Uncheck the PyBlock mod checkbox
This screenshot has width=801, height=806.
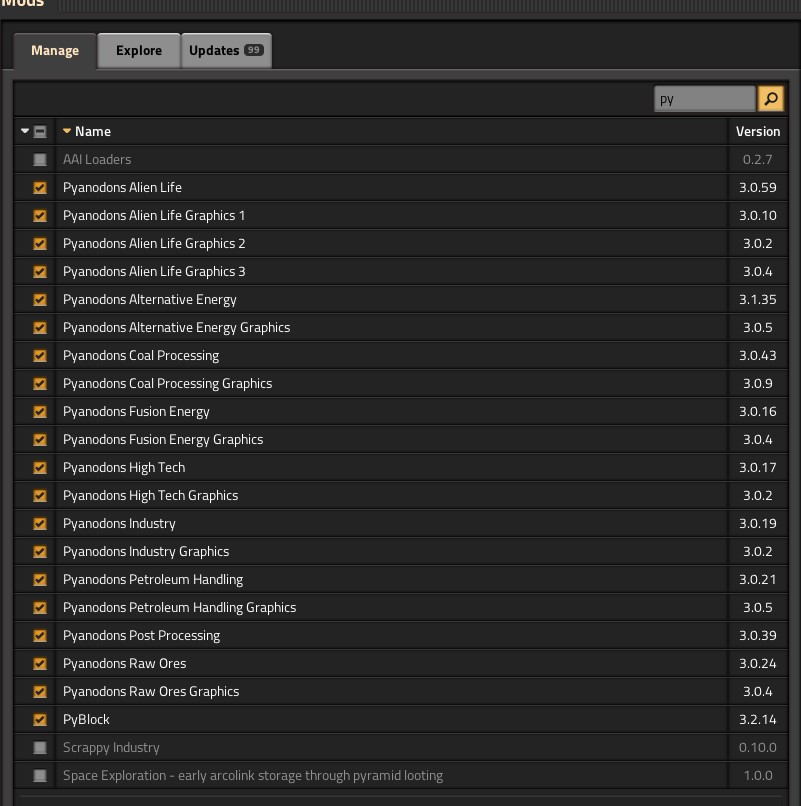(x=40, y=720)
